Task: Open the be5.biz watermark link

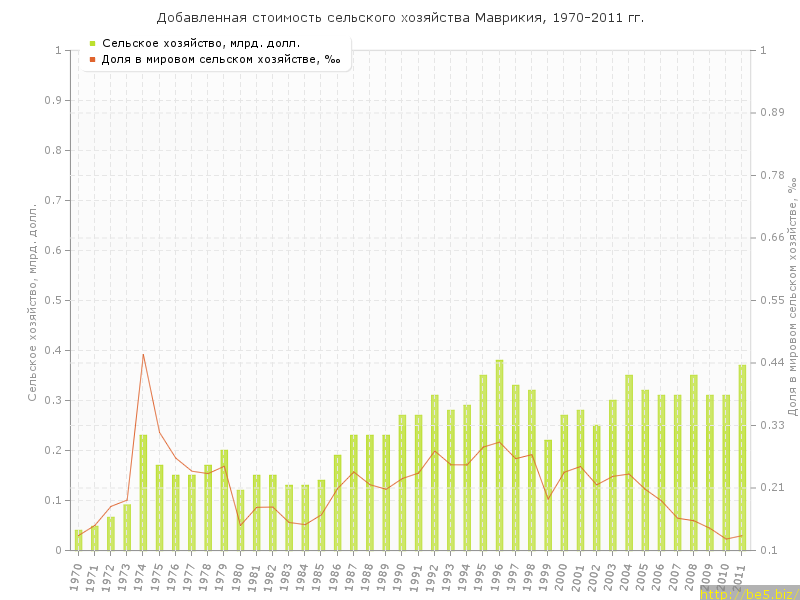Action: point(748,593)
